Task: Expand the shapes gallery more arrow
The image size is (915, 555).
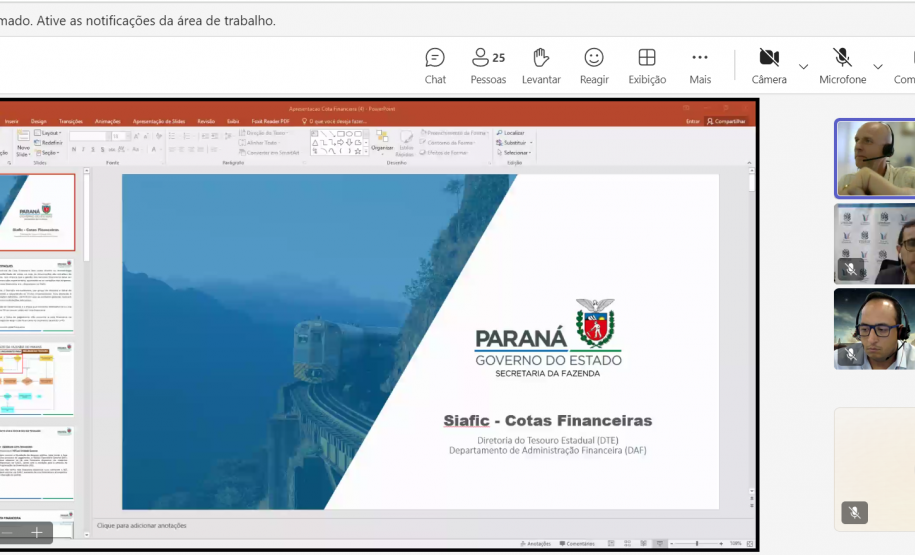Action: tap(366, 152)
